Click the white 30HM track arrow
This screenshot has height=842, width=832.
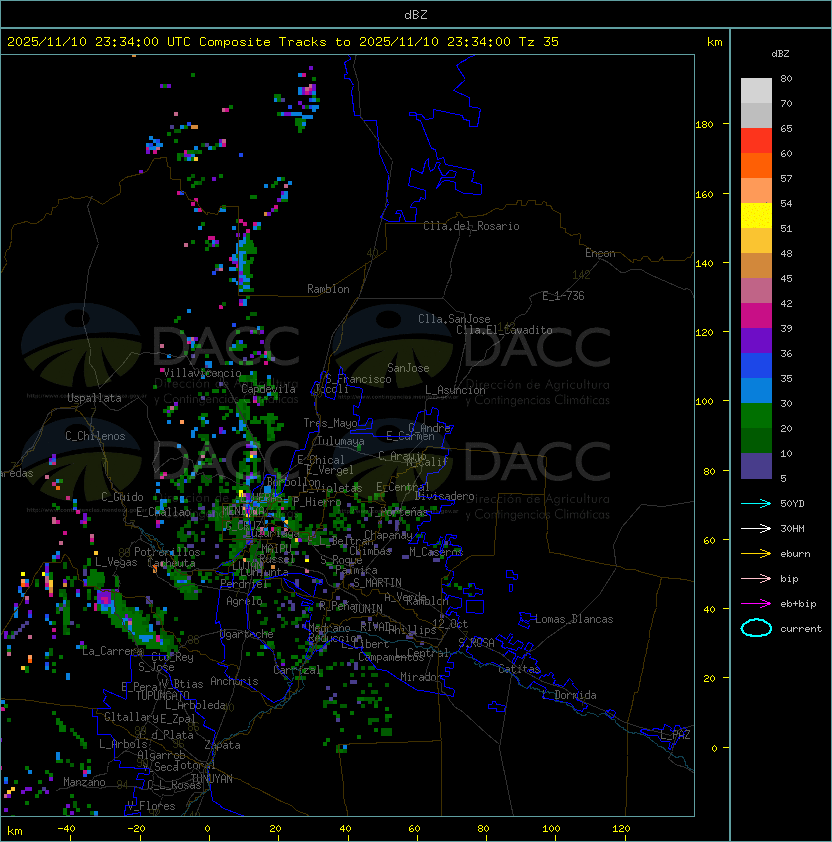point(756,528)
